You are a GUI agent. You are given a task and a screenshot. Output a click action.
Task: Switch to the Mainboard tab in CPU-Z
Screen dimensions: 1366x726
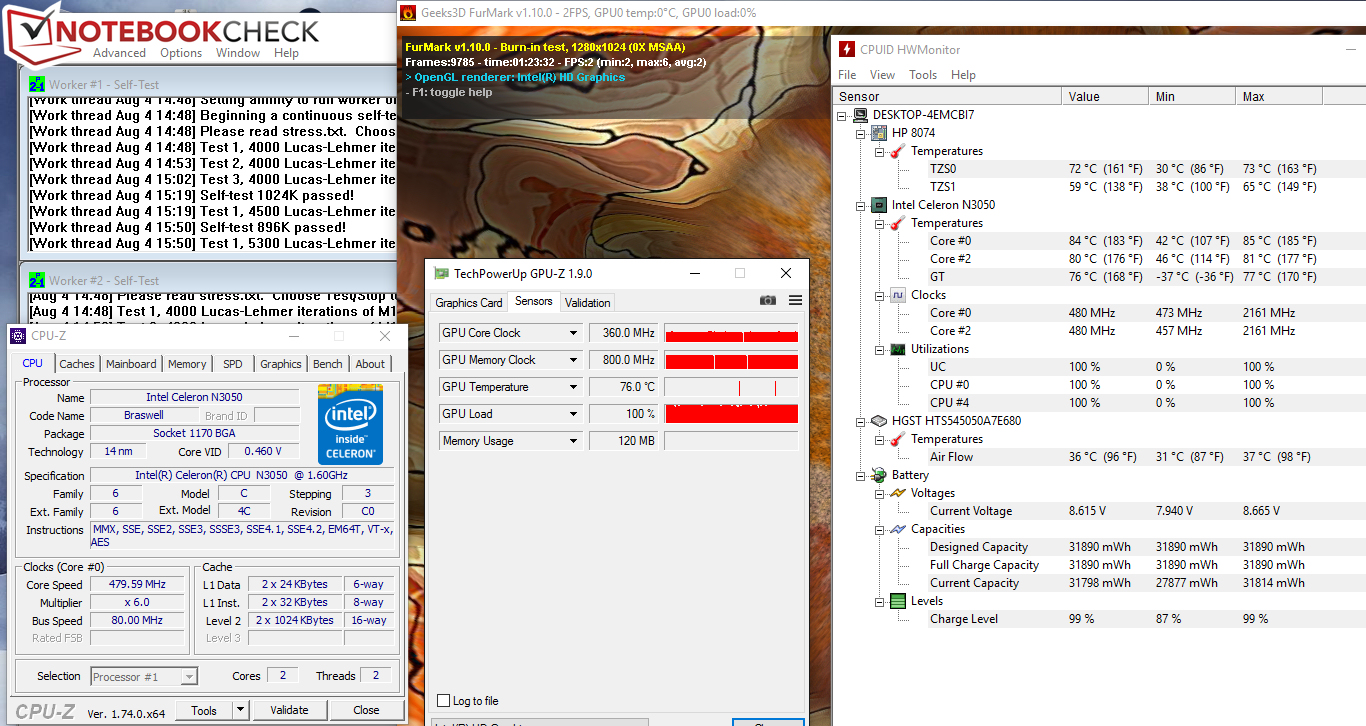[131, 364]
